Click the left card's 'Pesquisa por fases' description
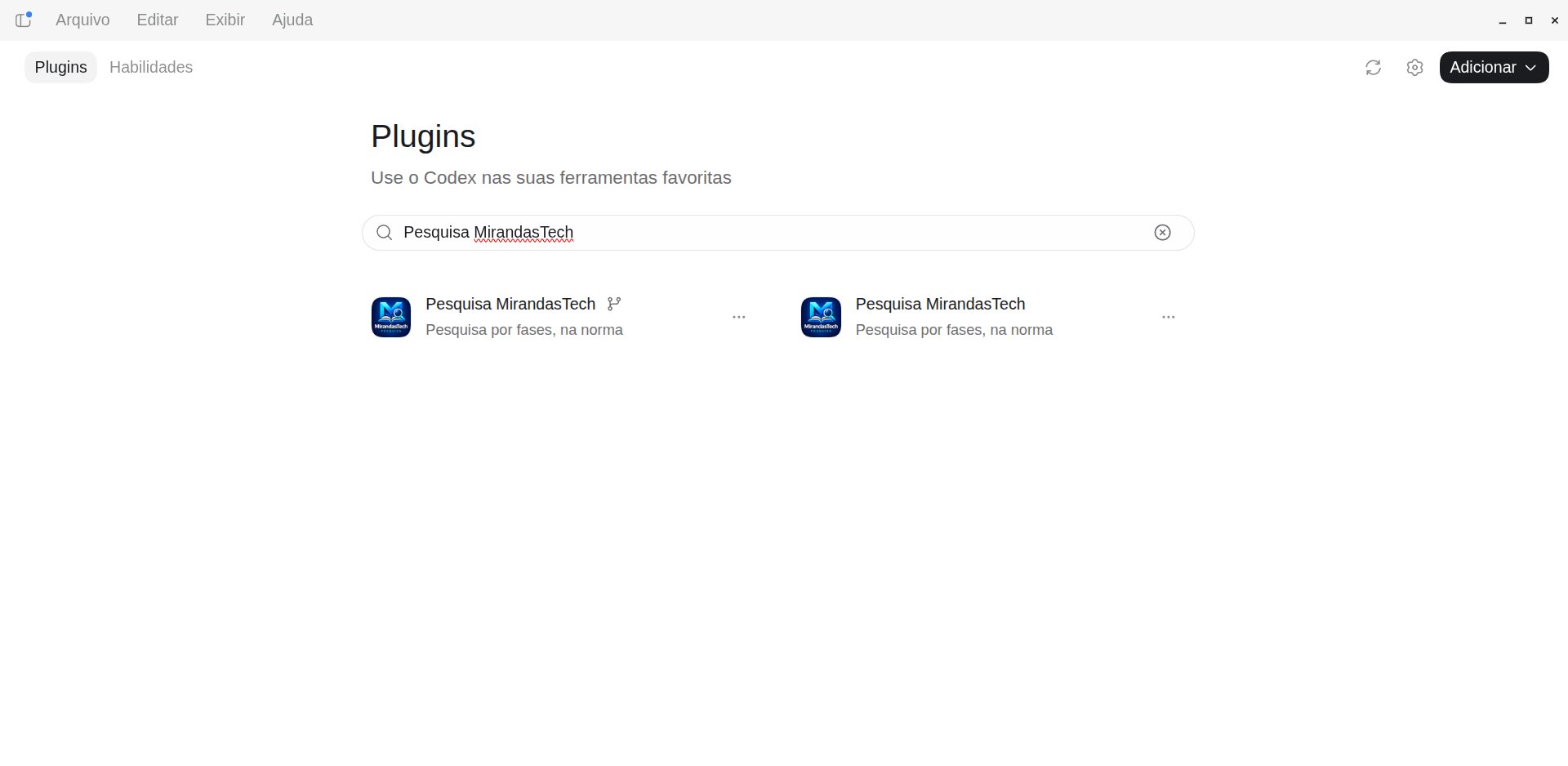The height and width of the screenshot is (766, 1568). [524, 330]
